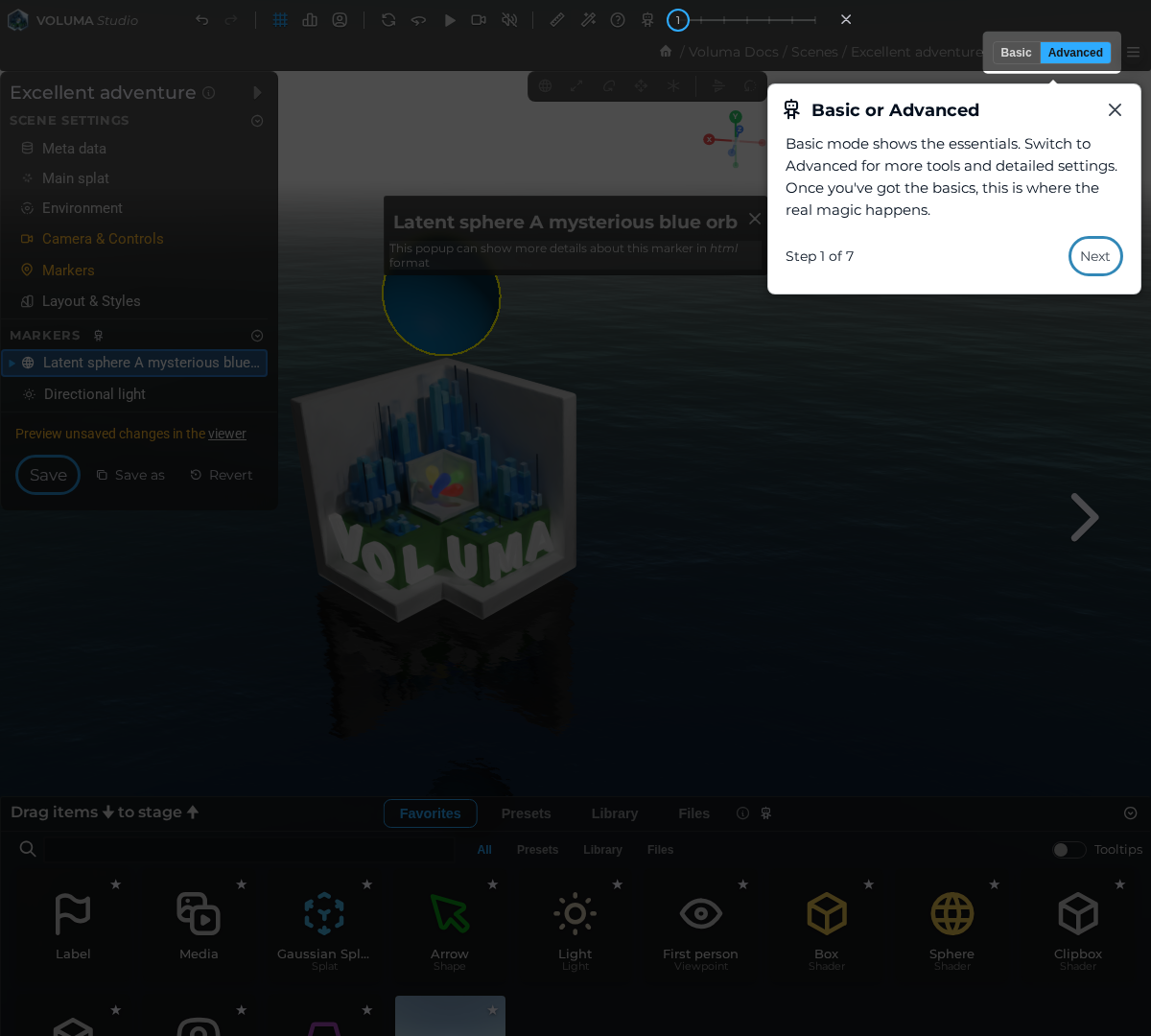1151x1036 pixels.
Task: Open the viewer link
Action: [227, 434]
